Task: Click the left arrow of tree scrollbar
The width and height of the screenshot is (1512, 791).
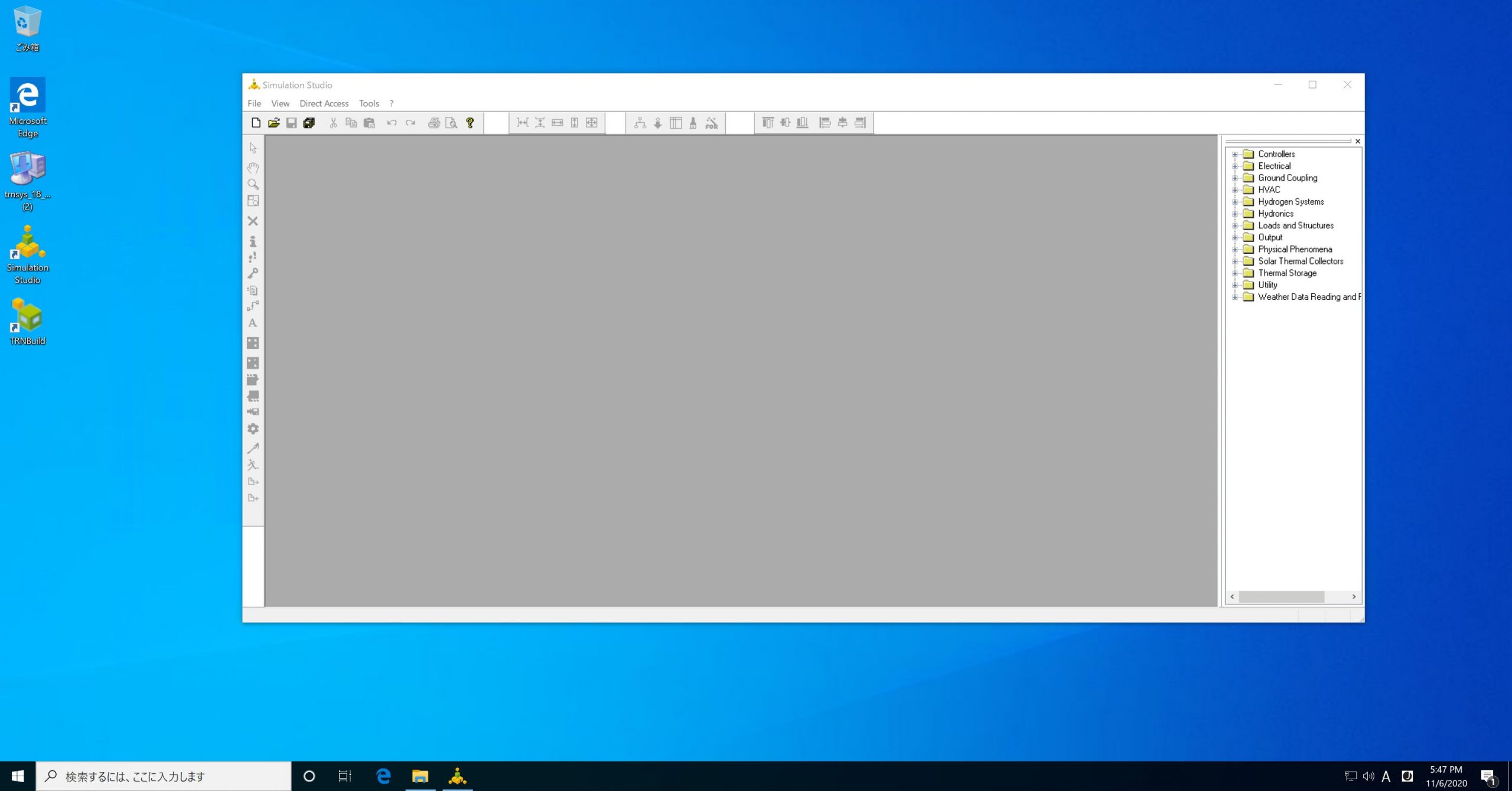Action: tap(1232, 597)
